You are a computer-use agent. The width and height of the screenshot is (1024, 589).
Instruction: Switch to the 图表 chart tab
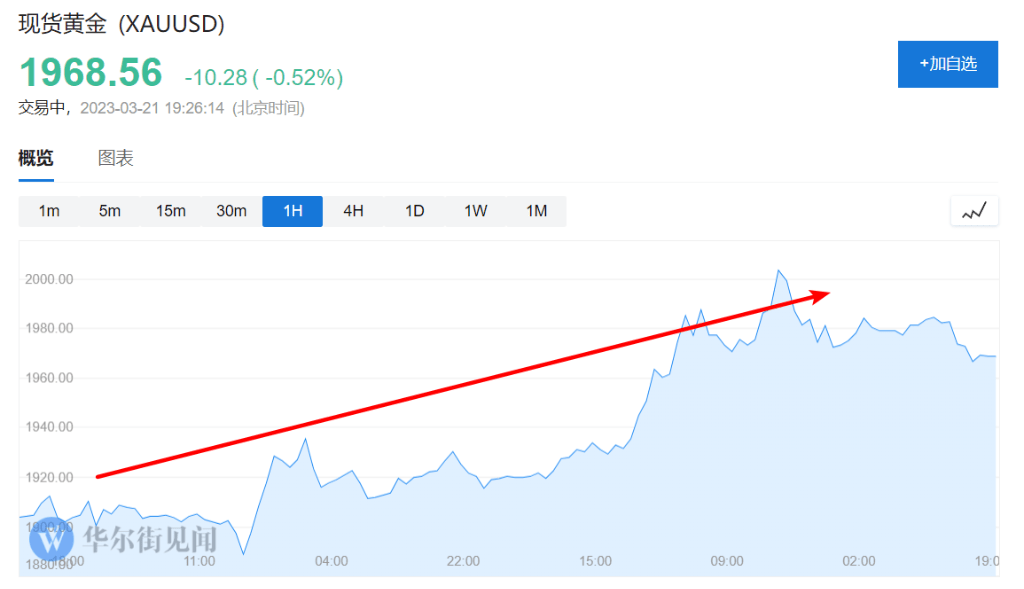[116, 158]
